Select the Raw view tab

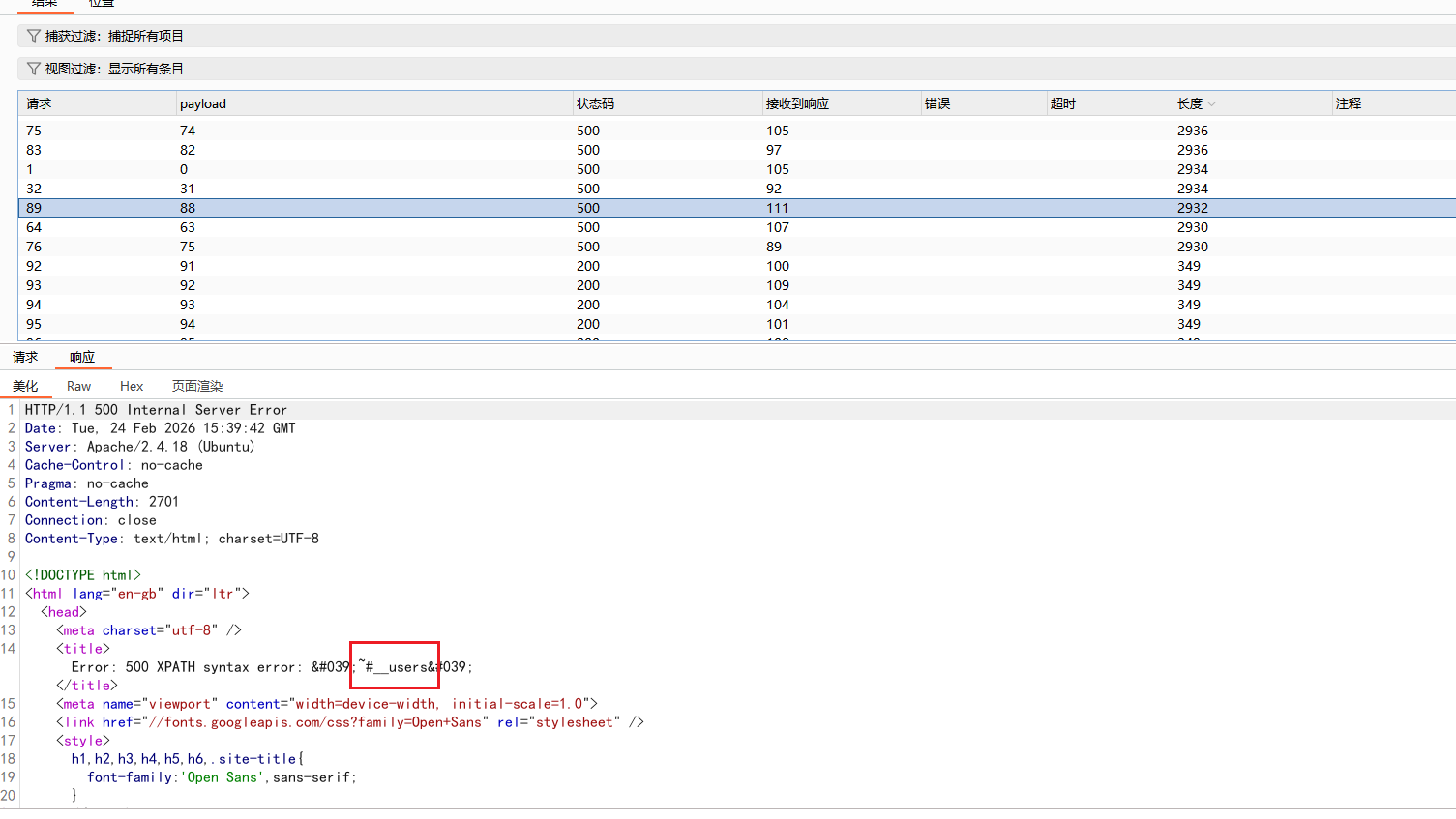tap(78, 386)
